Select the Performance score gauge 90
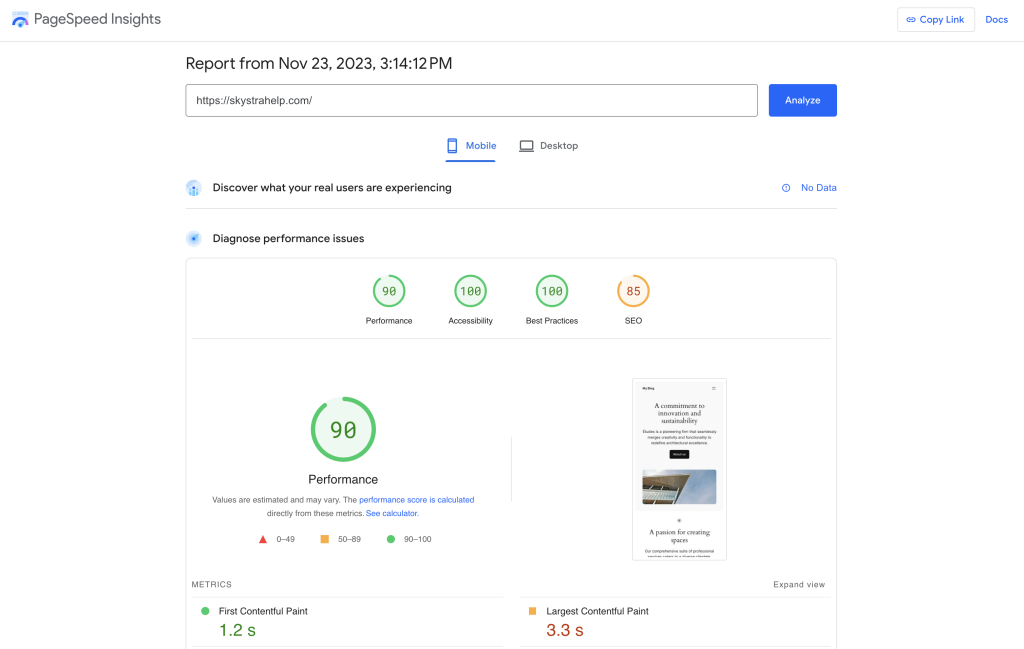Image resolution: width=1024 pixels, height=649 pixels. tap(389, 292)
